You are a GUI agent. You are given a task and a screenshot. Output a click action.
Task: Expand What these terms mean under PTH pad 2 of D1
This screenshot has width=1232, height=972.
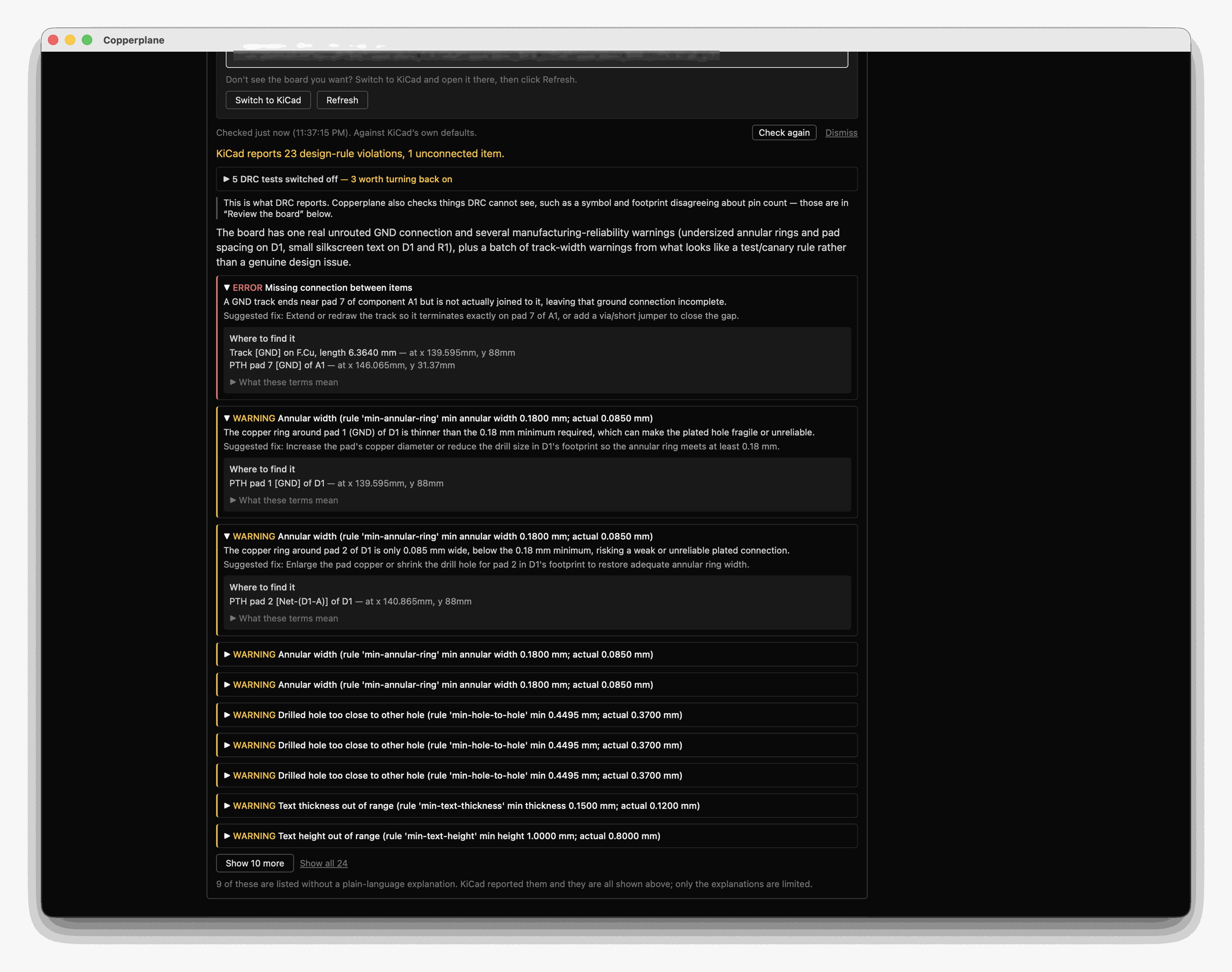point(284,619)
